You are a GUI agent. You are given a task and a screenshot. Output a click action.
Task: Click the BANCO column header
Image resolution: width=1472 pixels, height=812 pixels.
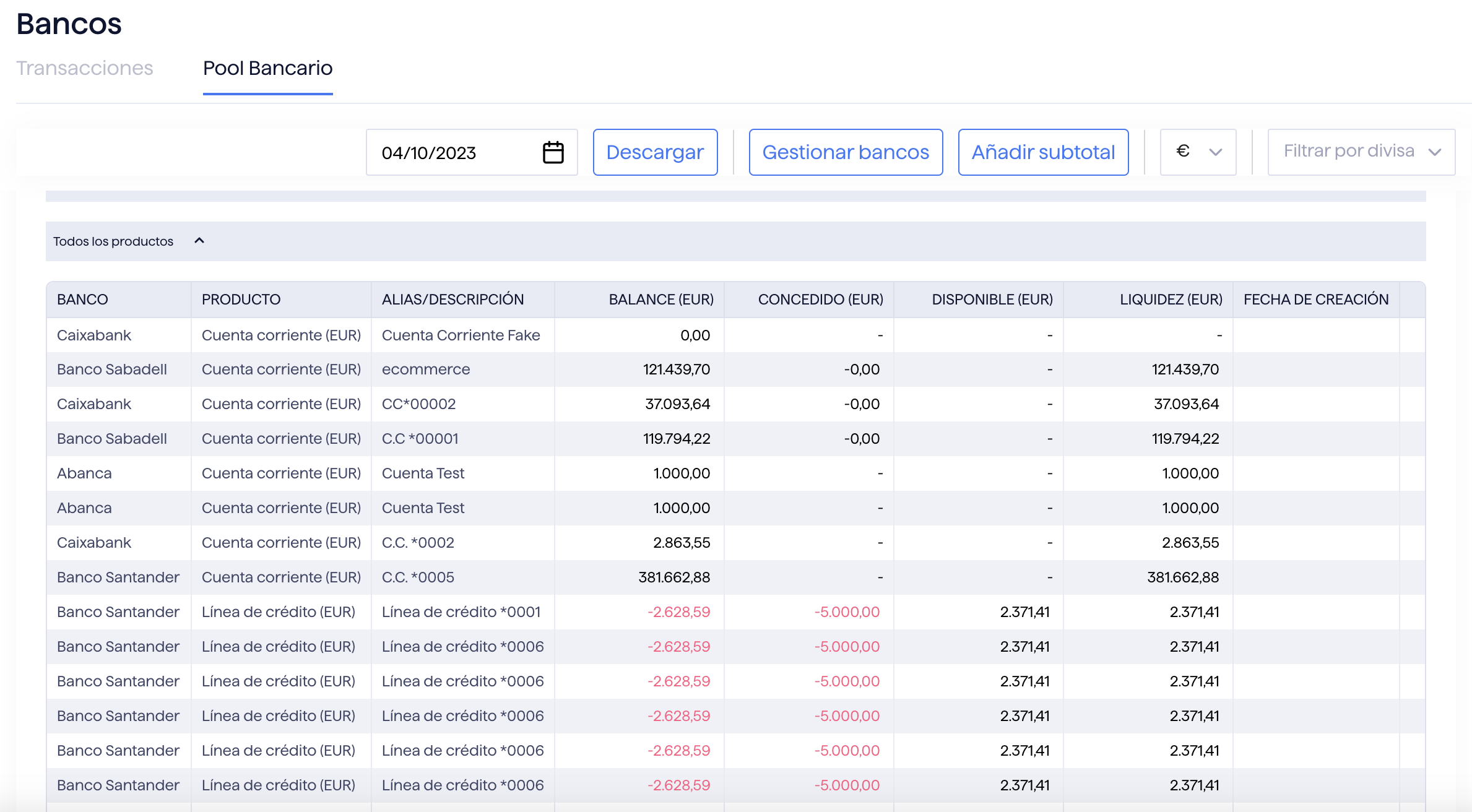pyautogui.click(x=82, y=300)
